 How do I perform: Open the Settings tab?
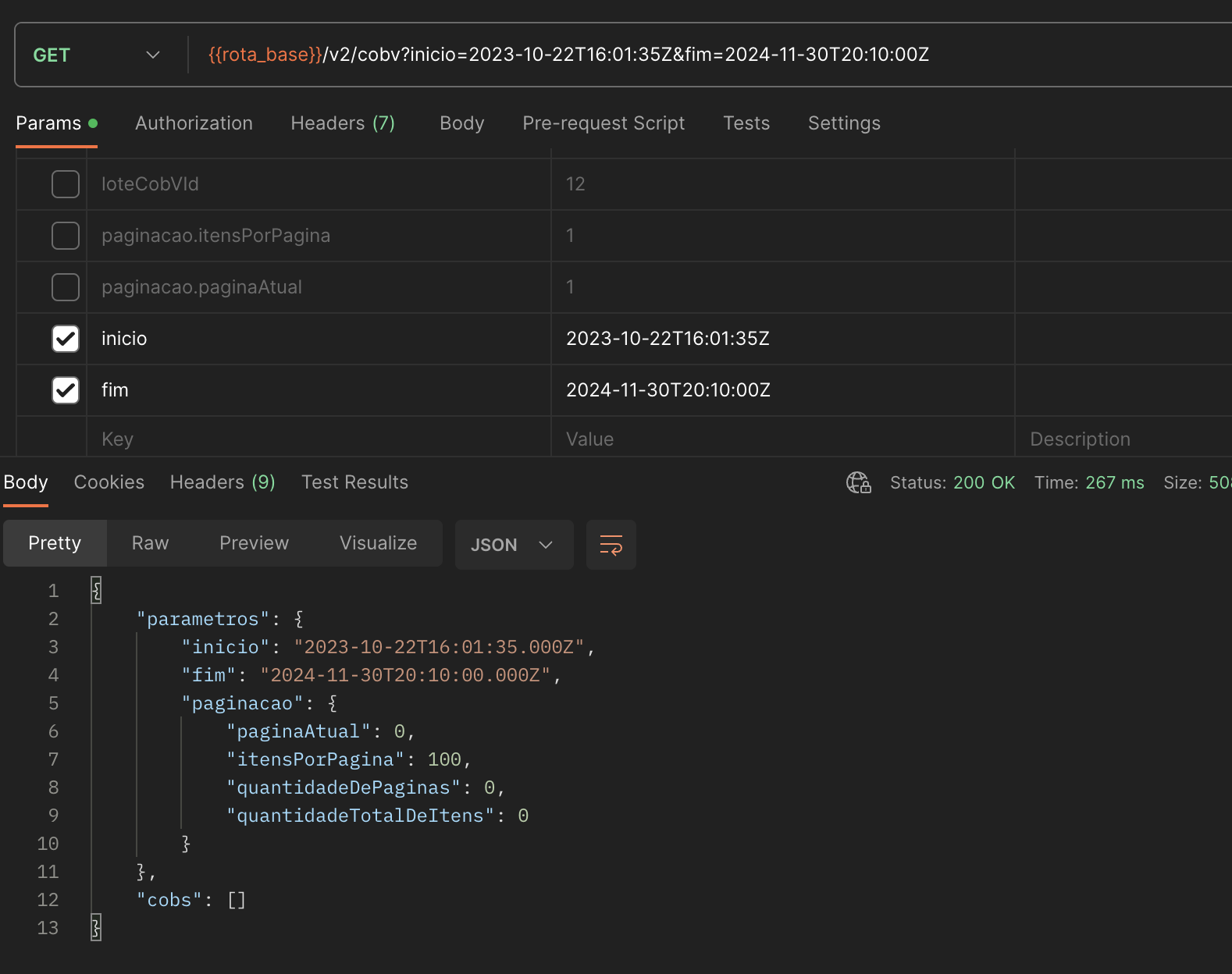pyautogui.click(x=844, y=123)
